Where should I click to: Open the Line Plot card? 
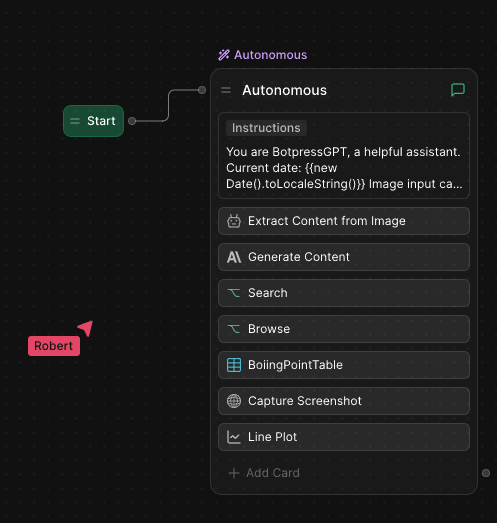tap(344, 437)
